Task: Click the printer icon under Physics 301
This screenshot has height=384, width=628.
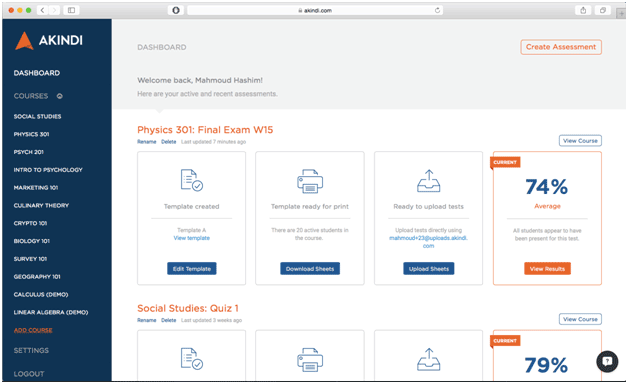Action: click(x=310, y=181)
